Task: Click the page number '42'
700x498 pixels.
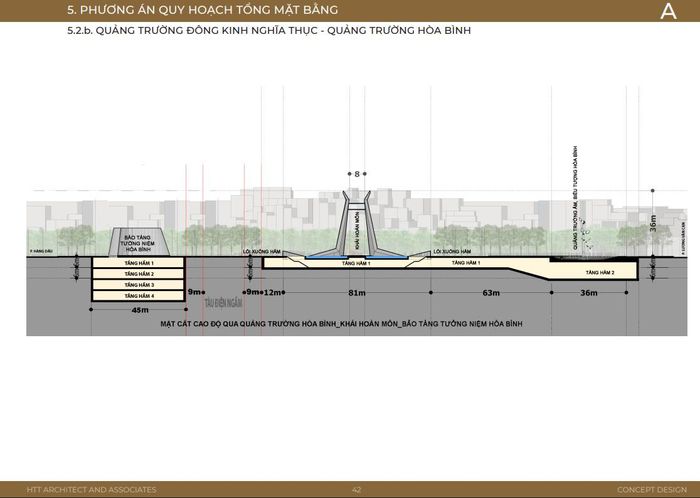Action: [x=356, y=490]
